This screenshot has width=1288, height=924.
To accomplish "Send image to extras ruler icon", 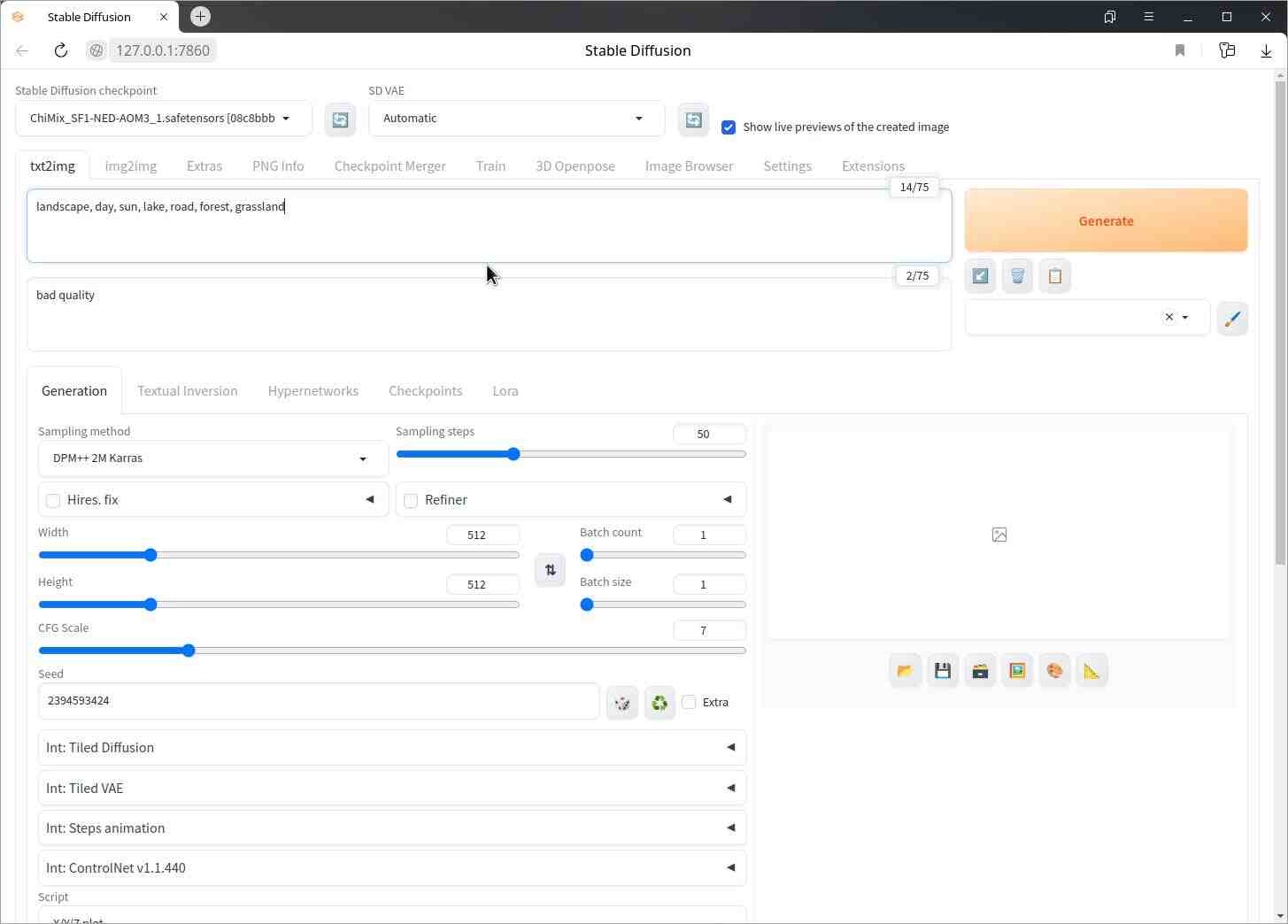I will coord(1091,671).
